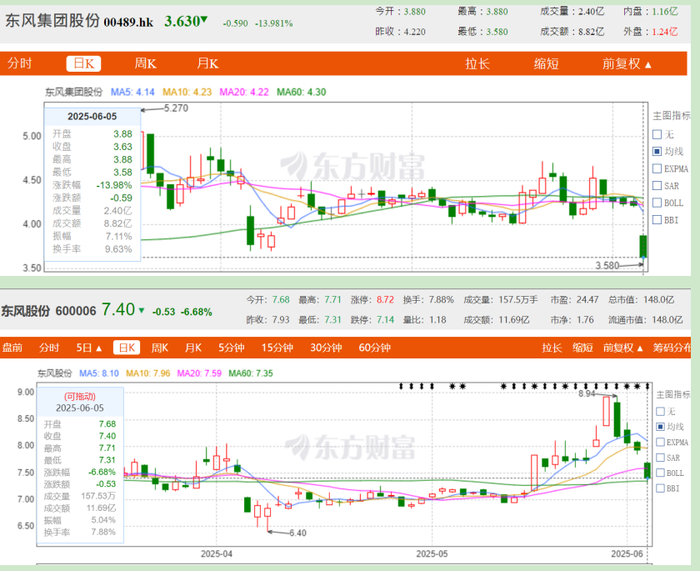Image resolution: width=700 pixels, height=571 pixels.
Task: Click MA10: 7.96 legend in bottom chart
Action: pyautogui.click(x=148, y=373)
